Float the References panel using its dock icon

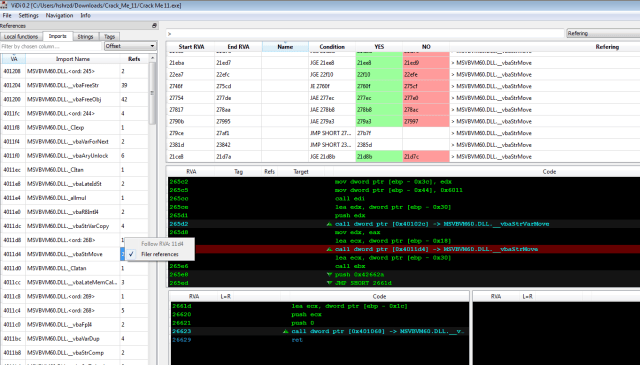(x=154, y=26)
